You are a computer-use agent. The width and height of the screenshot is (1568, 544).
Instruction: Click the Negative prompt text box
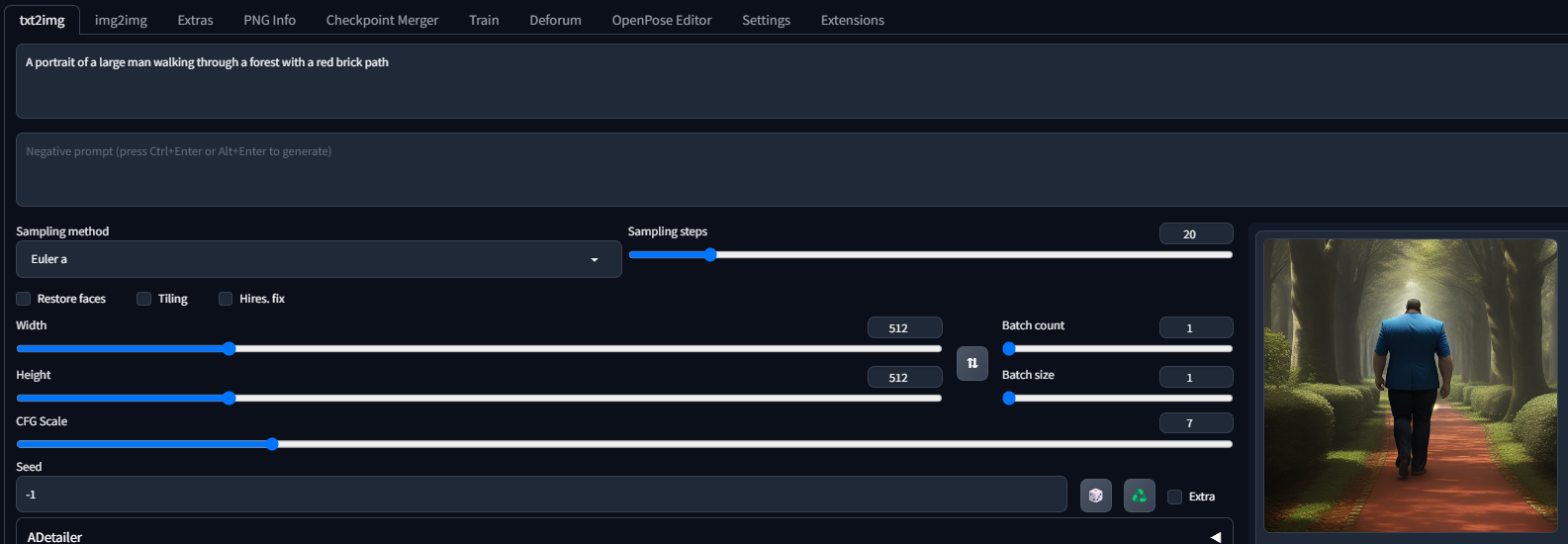791,169
